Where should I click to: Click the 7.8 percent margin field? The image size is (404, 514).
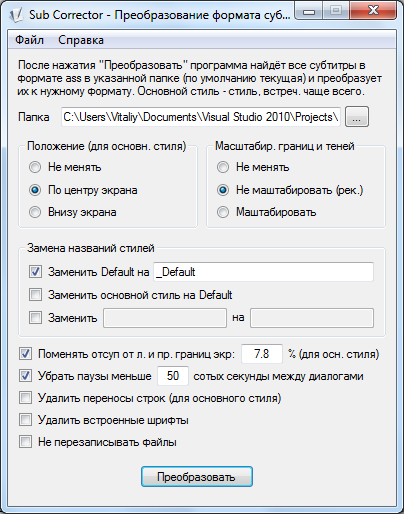tap(262, 354)
